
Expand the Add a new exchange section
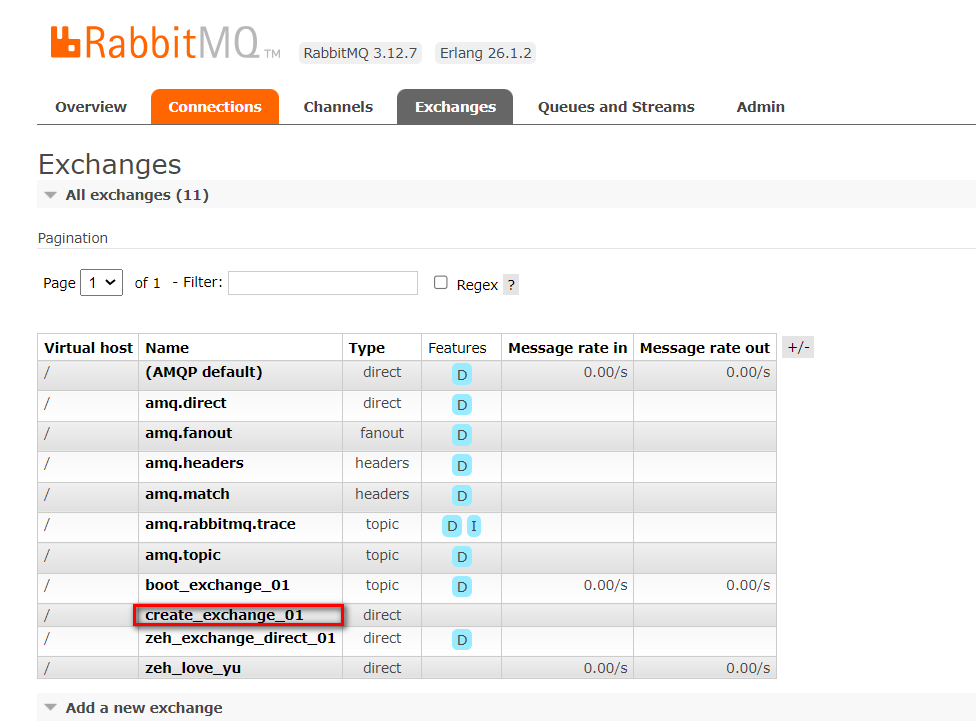coord(143,708)
